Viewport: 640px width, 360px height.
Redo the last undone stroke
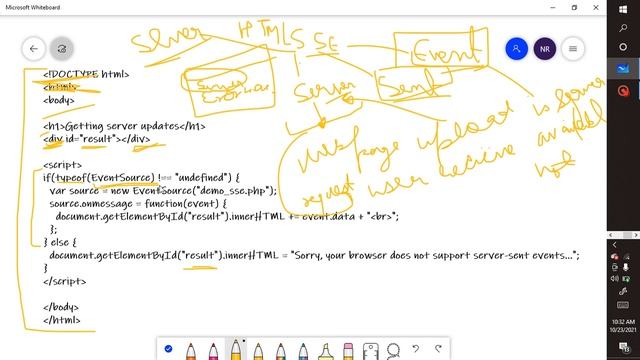438,349
